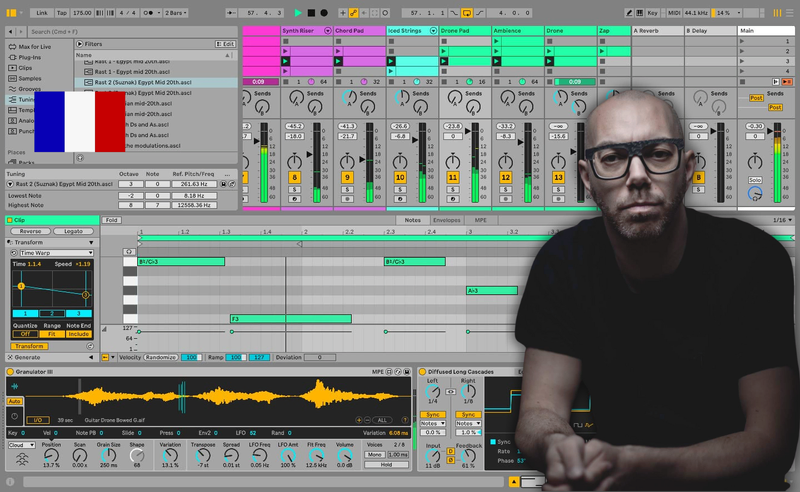Toggle the headphones preview button in piano roll

point(129,252)
